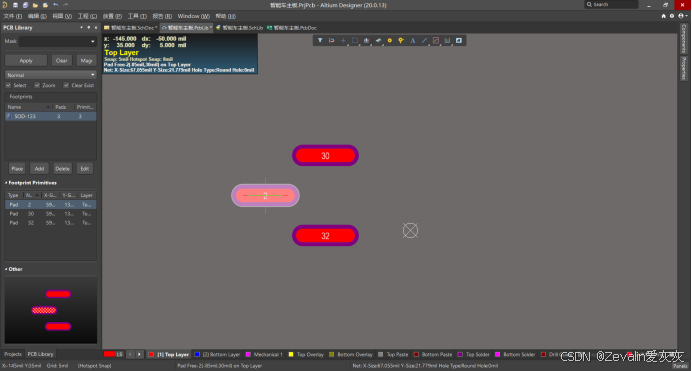692x371 pixels.
Task: Click the Place button
Action: tap(17, 169)
